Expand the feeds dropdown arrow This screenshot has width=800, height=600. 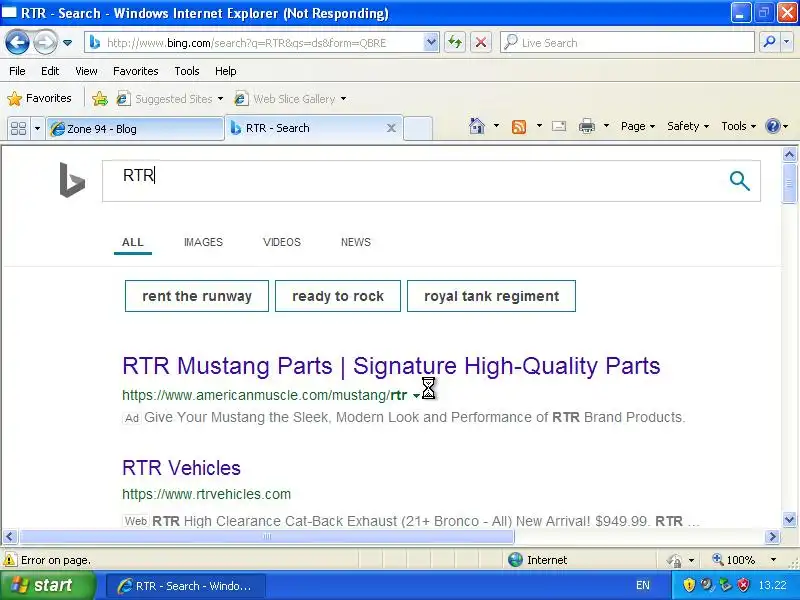(x=539, y=126)
